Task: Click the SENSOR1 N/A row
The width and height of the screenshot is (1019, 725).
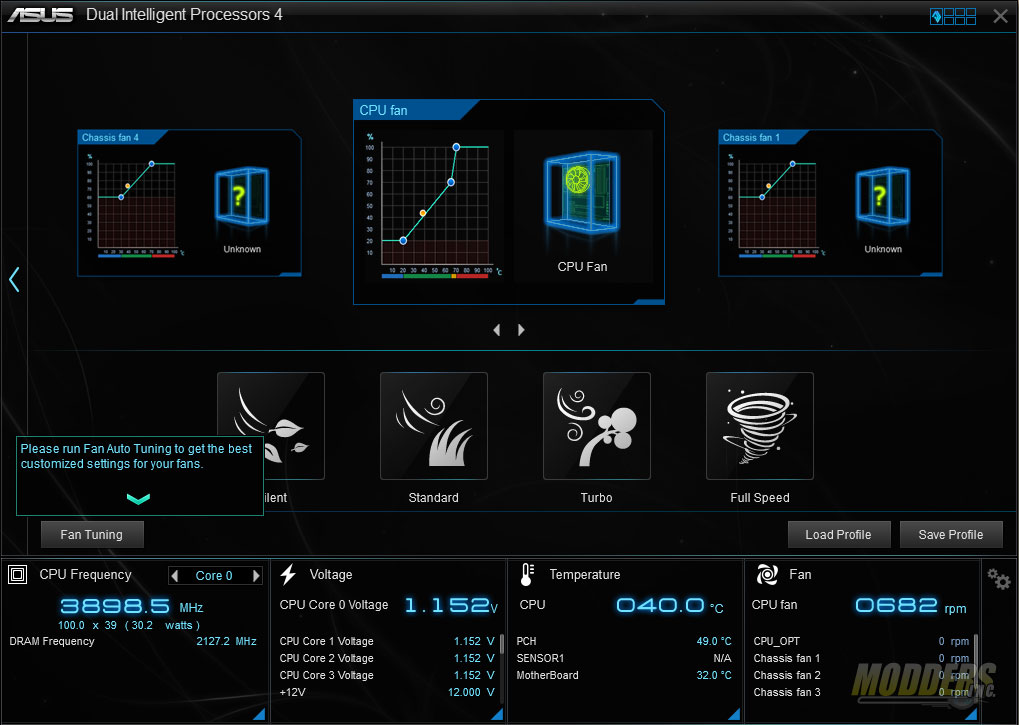Action: click(x=624, y=658)
